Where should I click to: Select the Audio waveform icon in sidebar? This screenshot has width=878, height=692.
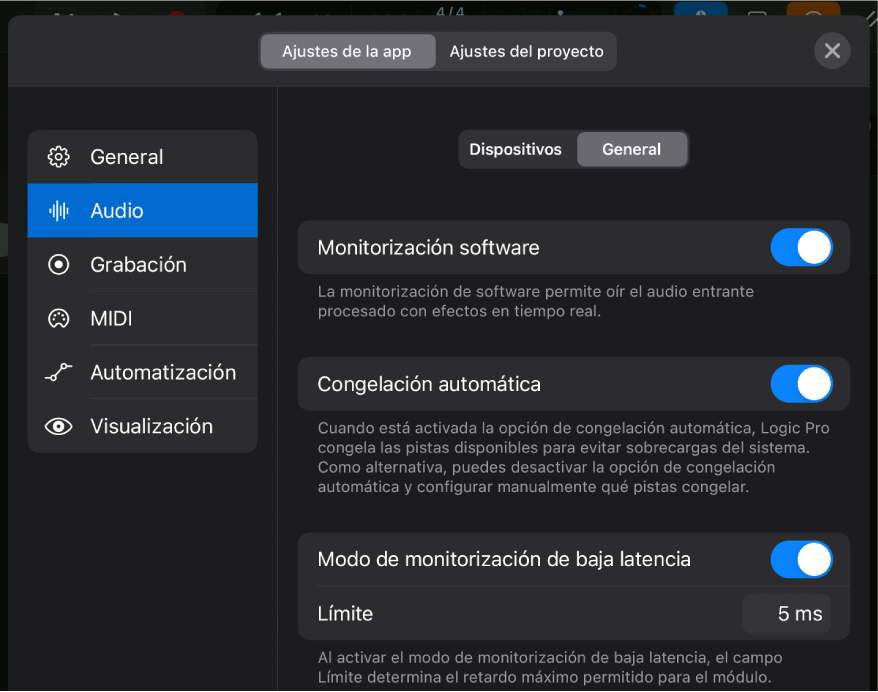(x=59, y=211)
